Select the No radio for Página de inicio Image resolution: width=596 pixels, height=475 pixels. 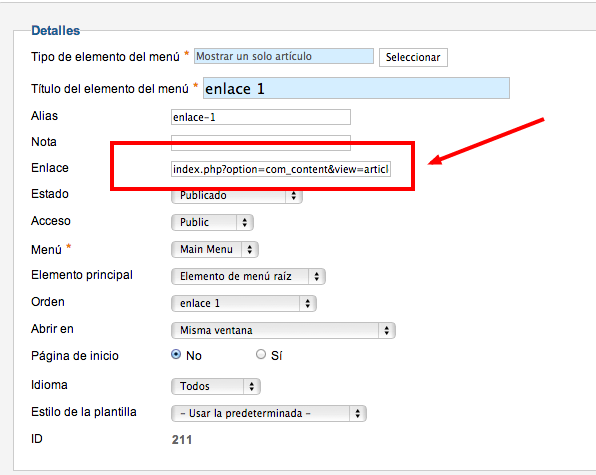tap(176, 354)
